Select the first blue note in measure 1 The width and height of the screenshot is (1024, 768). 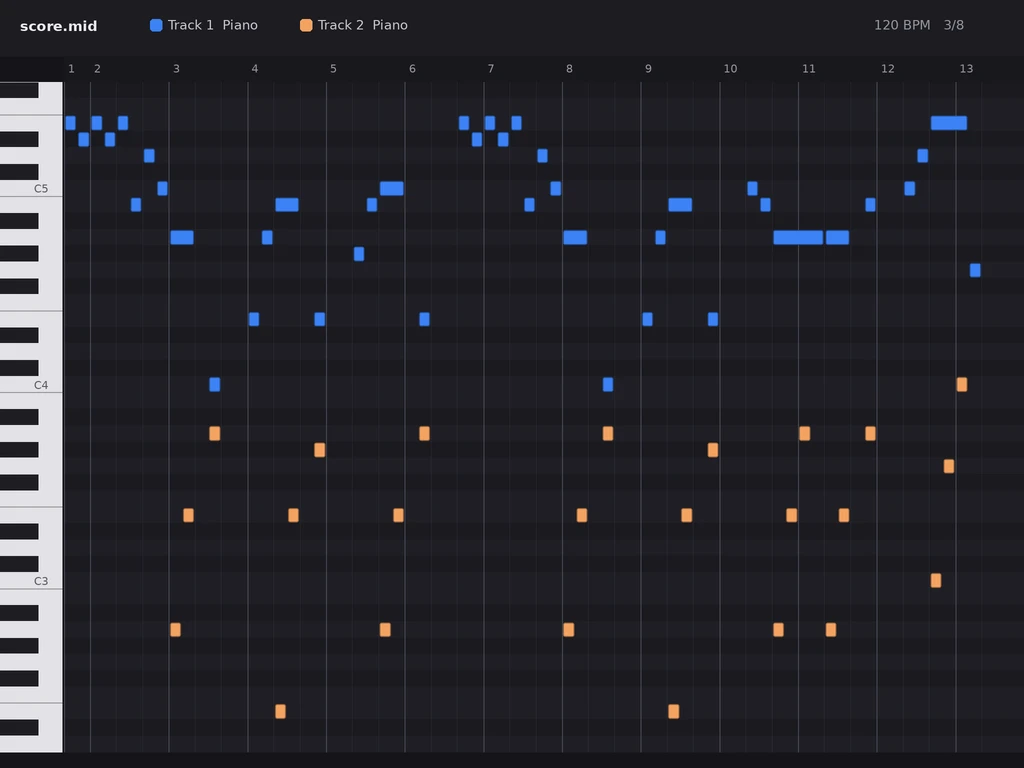click(x=71, y=123)
